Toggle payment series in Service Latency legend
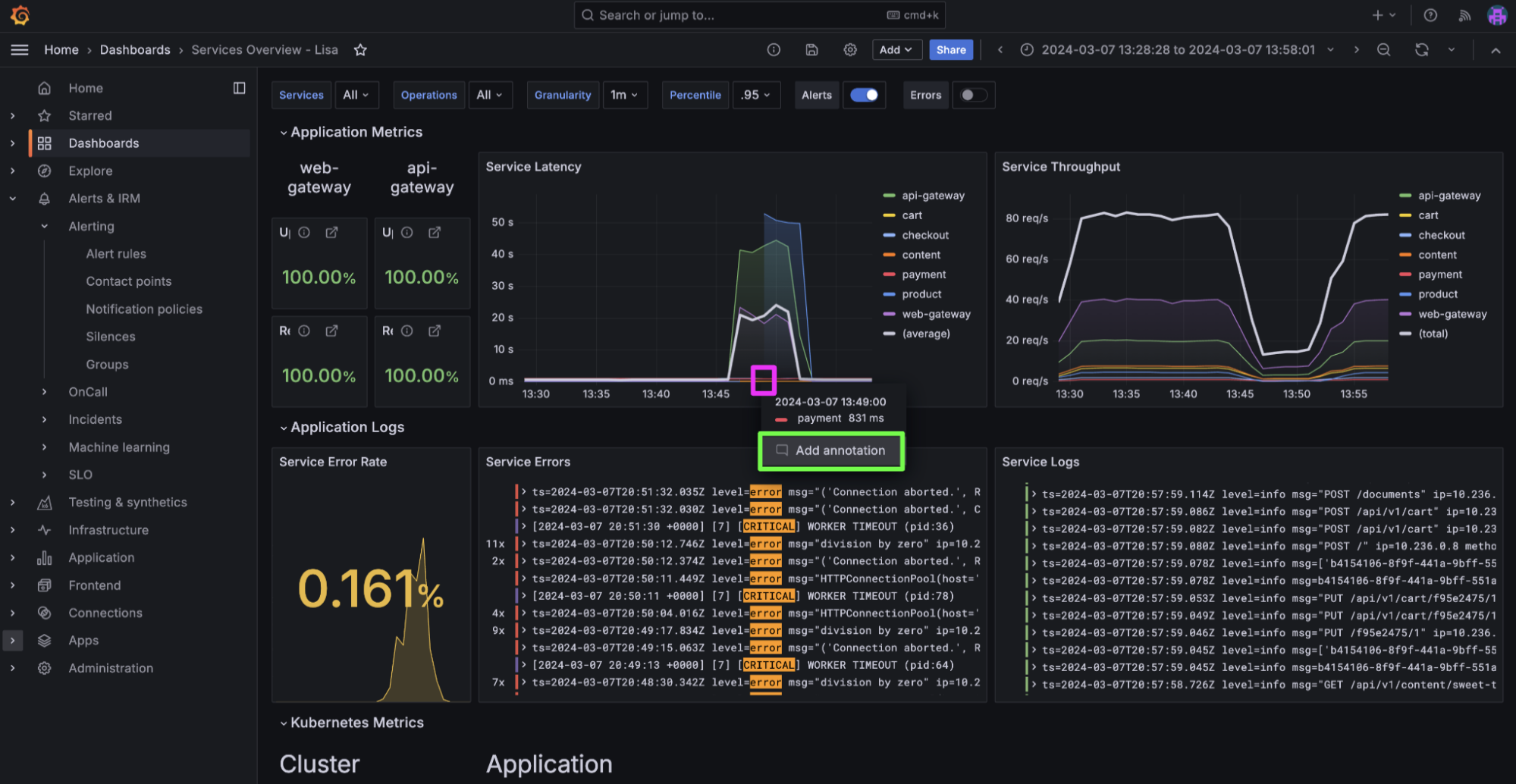The height and width of the screenshot is (784, 1516). point(923,274)
